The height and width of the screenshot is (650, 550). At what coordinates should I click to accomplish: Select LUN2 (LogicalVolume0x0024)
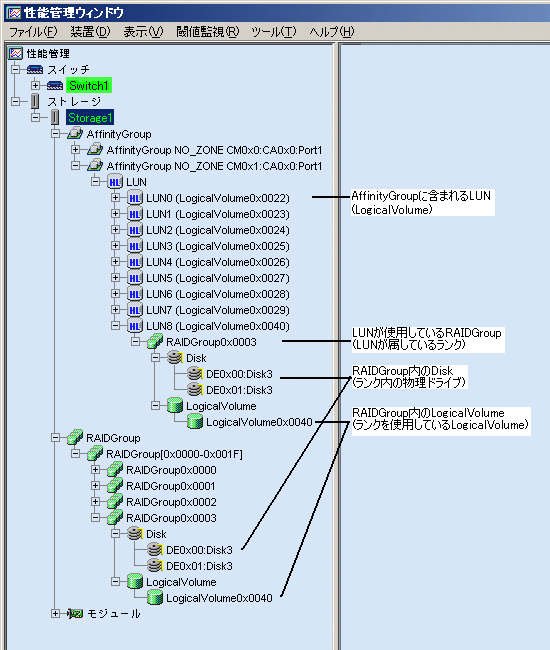(x=218, y=230)
